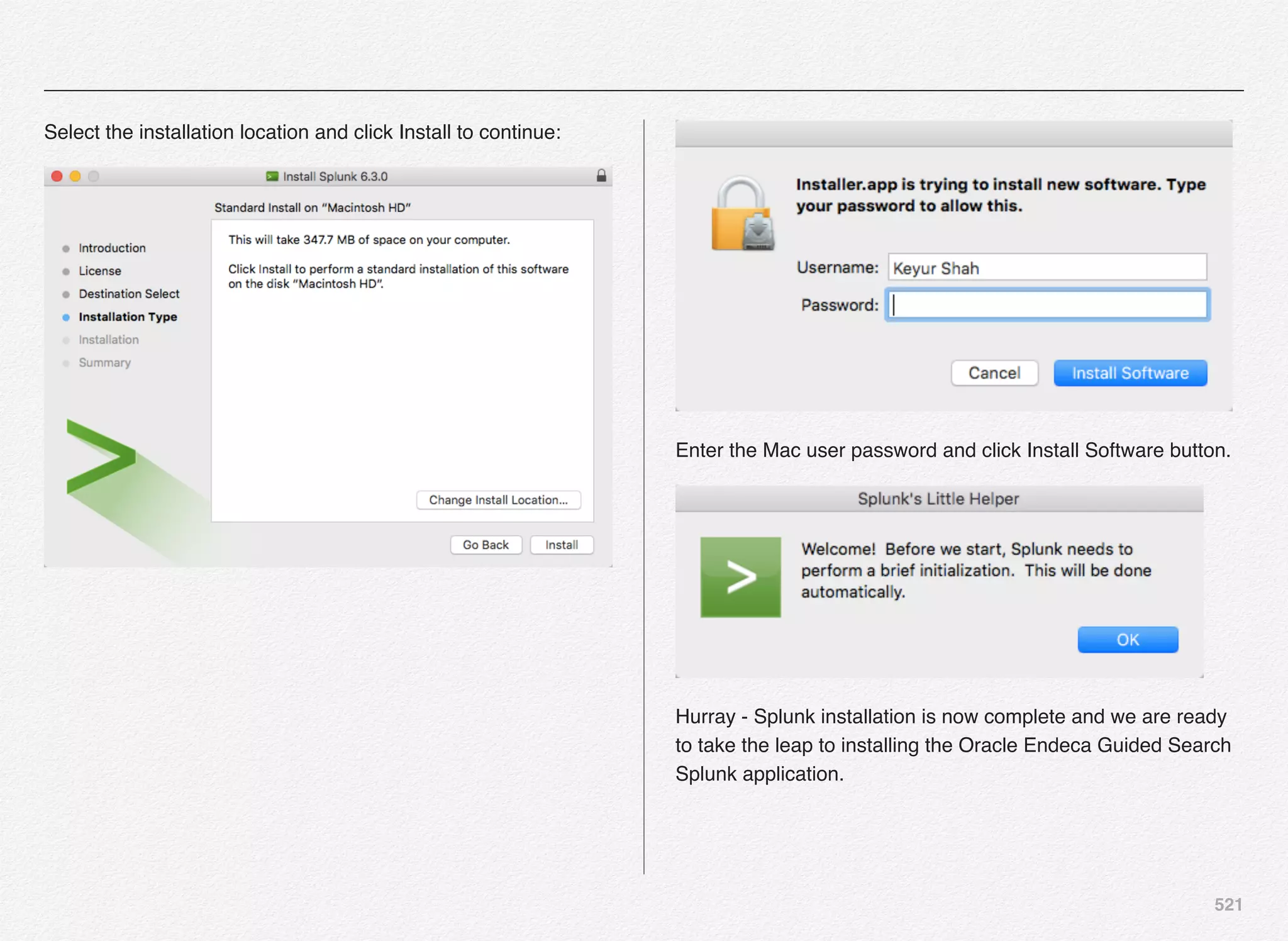Minimize the installer with the yellow button
This screenshot has width=1288, height=941.
75,176
